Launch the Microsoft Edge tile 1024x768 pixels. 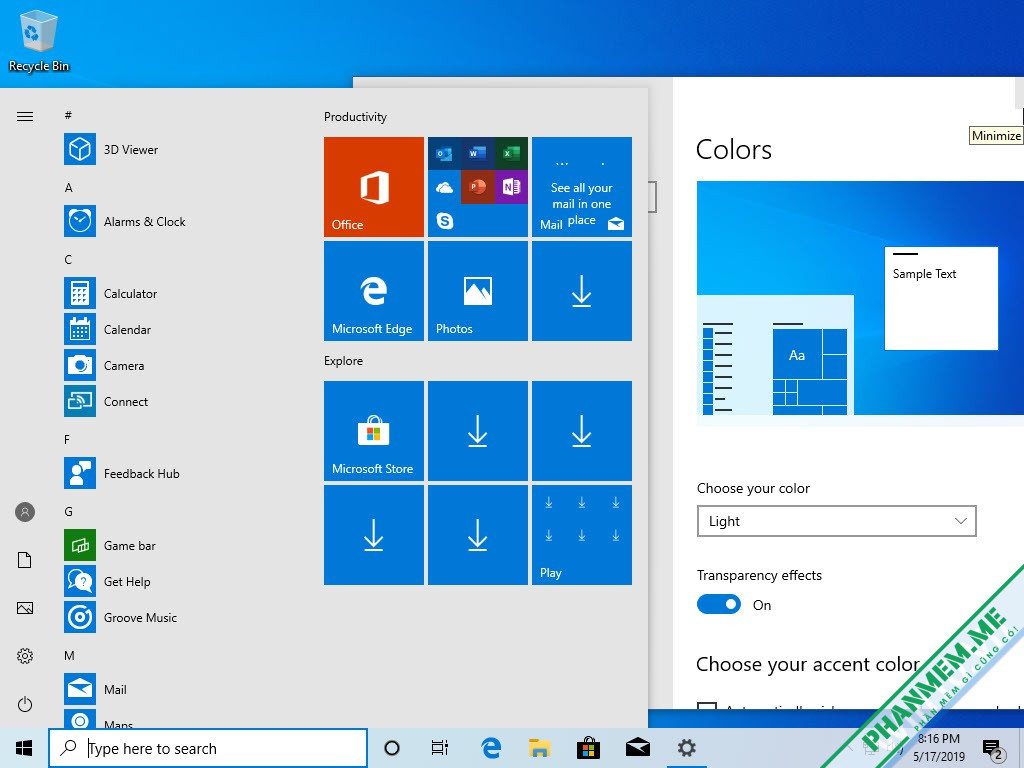pyautogui.click(x=374, y=291)
